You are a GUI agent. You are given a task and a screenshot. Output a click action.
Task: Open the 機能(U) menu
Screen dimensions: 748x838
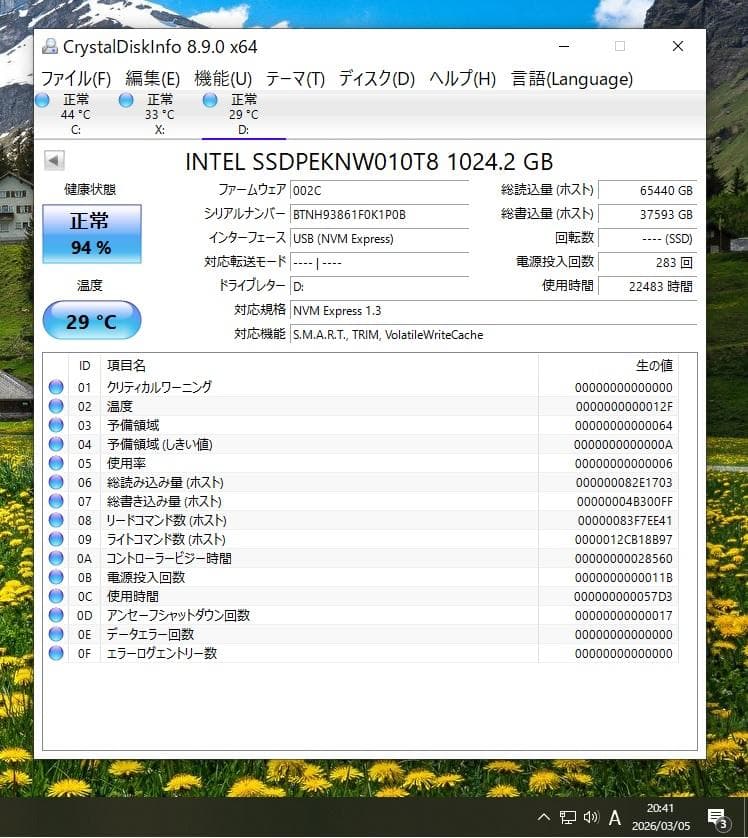(x=223, y=79)
